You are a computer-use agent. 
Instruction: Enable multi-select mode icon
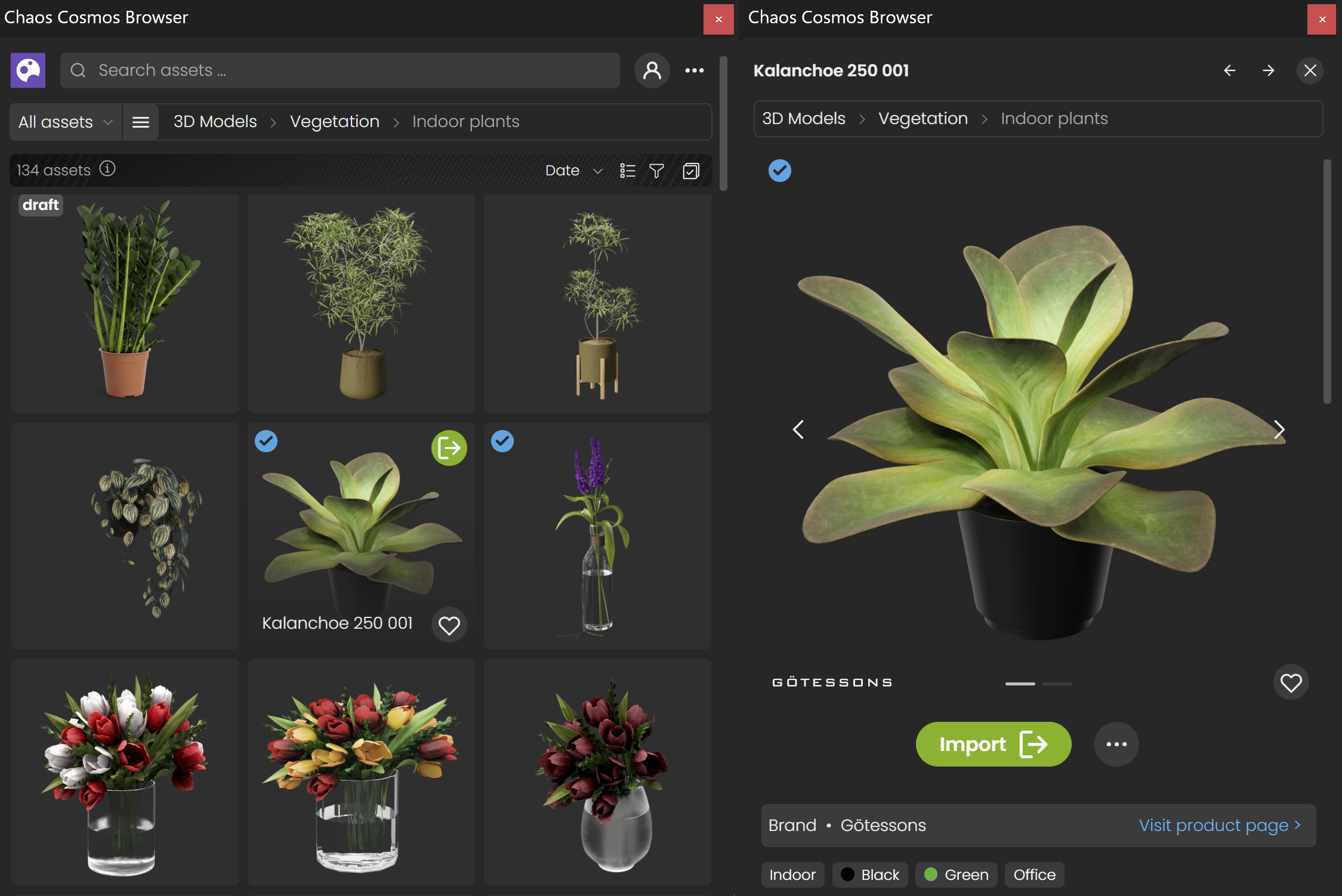coord(691,171)
